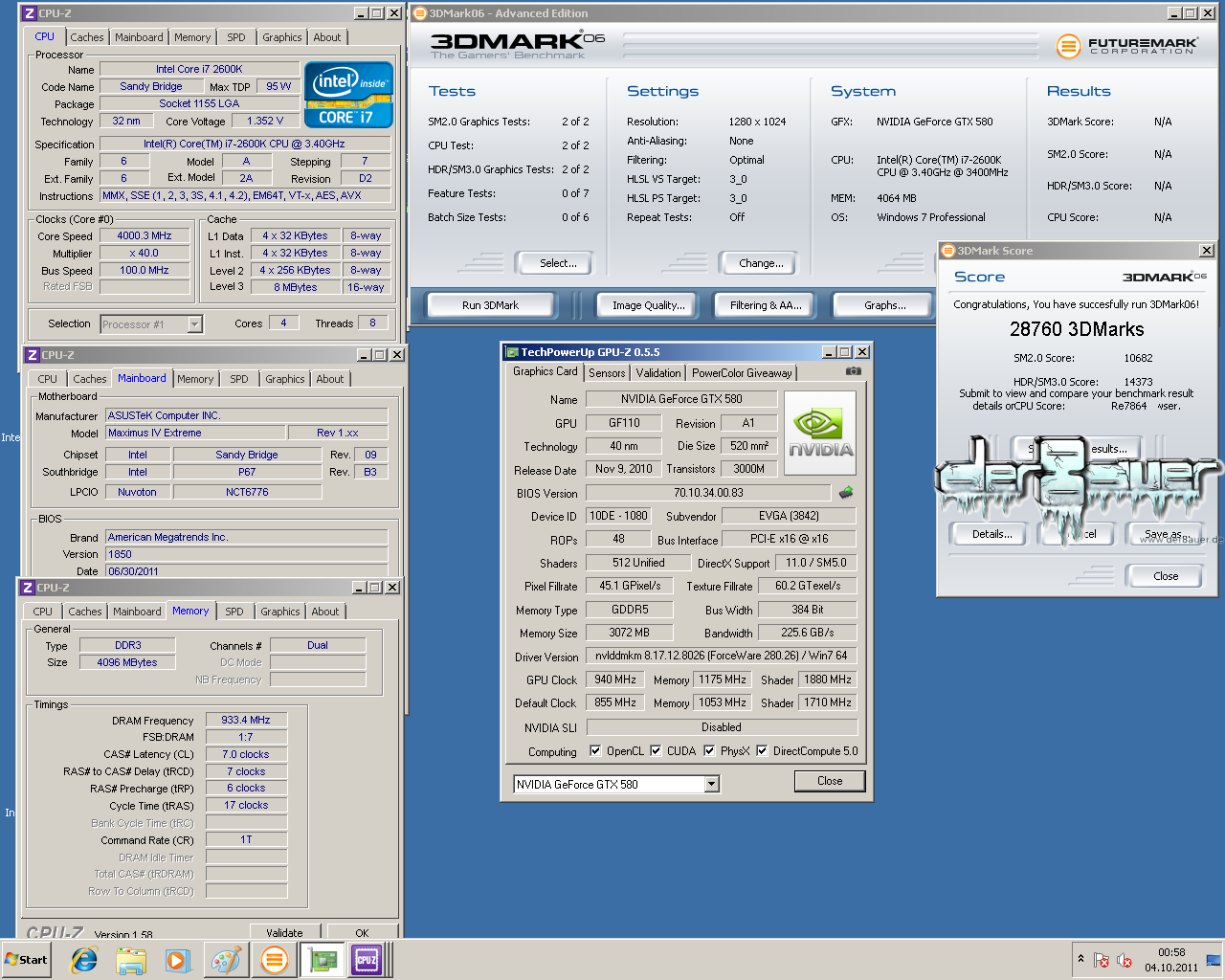Click the DRAM Frequency value 933.4 MHz
Screen dimensions: 1225x980
tap(246, 720)
